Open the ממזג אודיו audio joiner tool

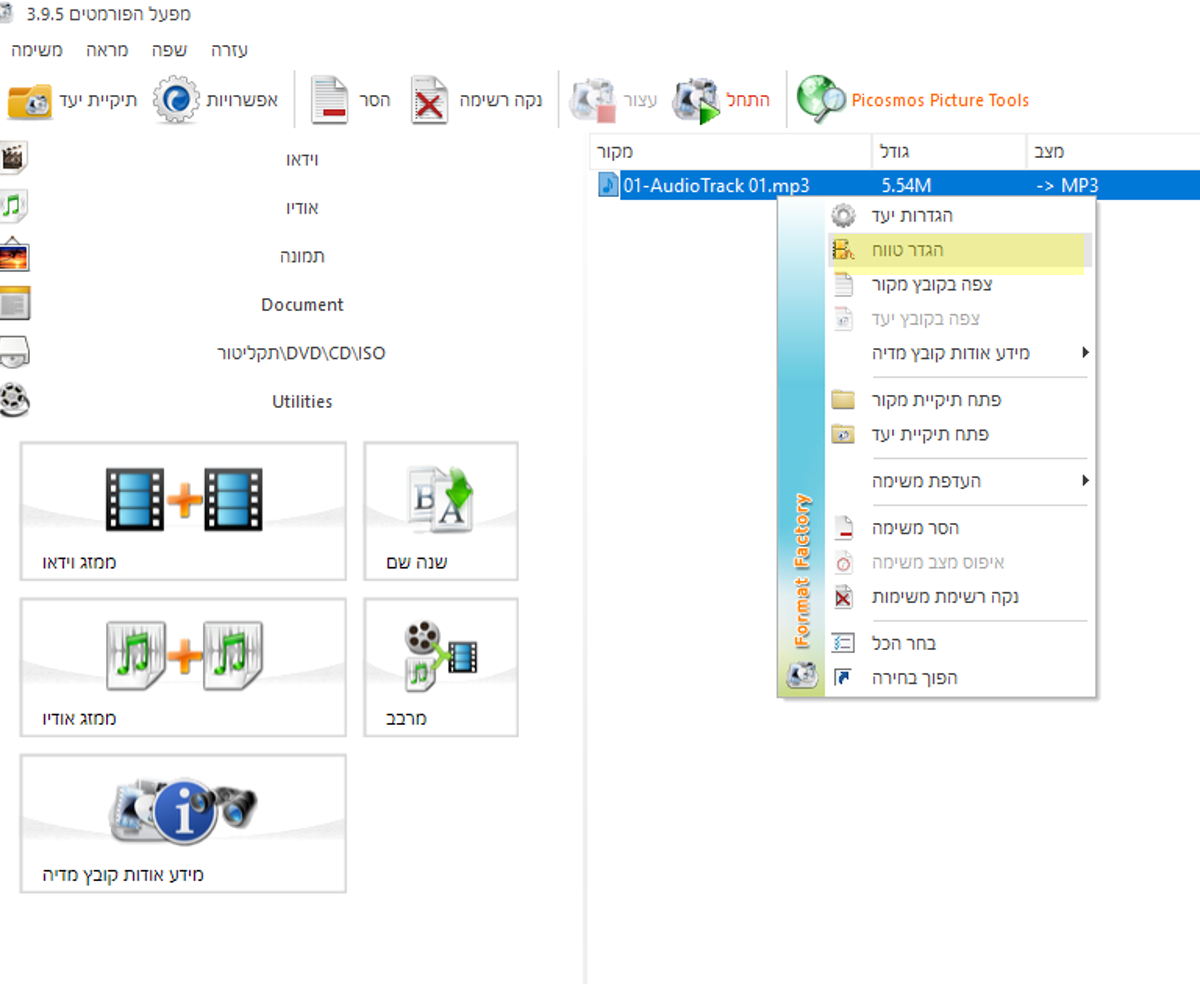pos(183,667)
